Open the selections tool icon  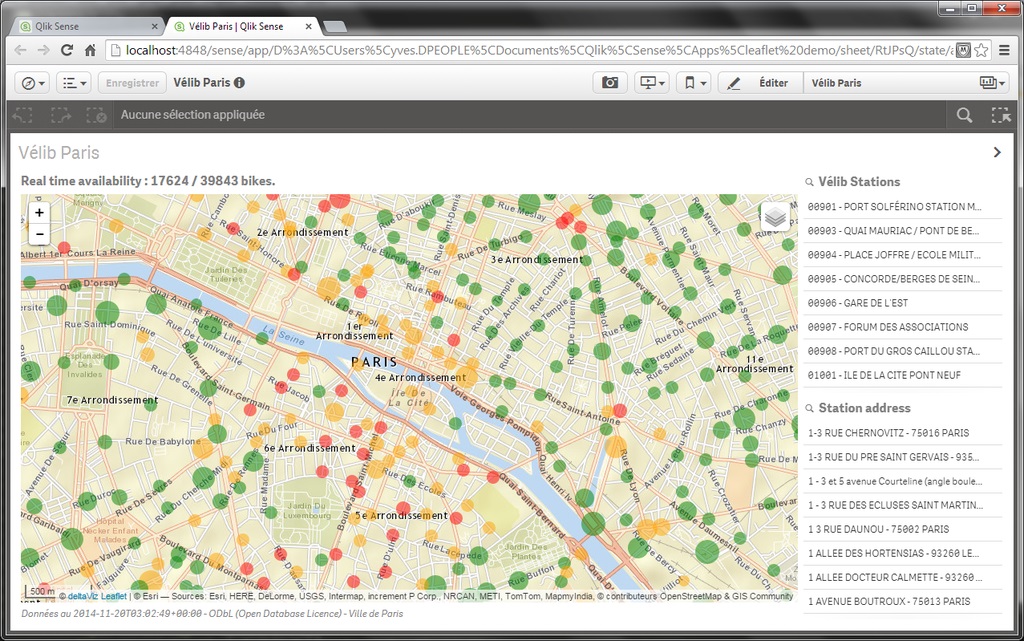(1000, 115)
